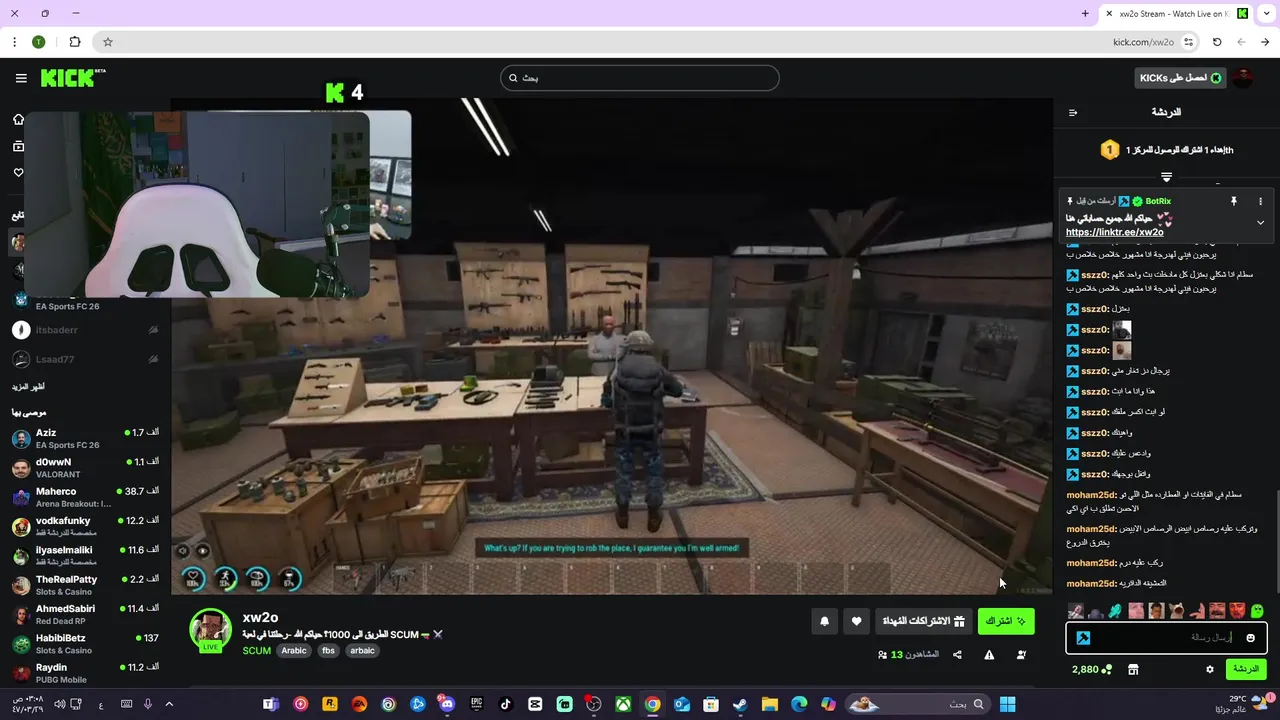Viewport: 1280px width, 720px height.
Task: Open the Windows Start button
Action: (x=1008, y=704)
